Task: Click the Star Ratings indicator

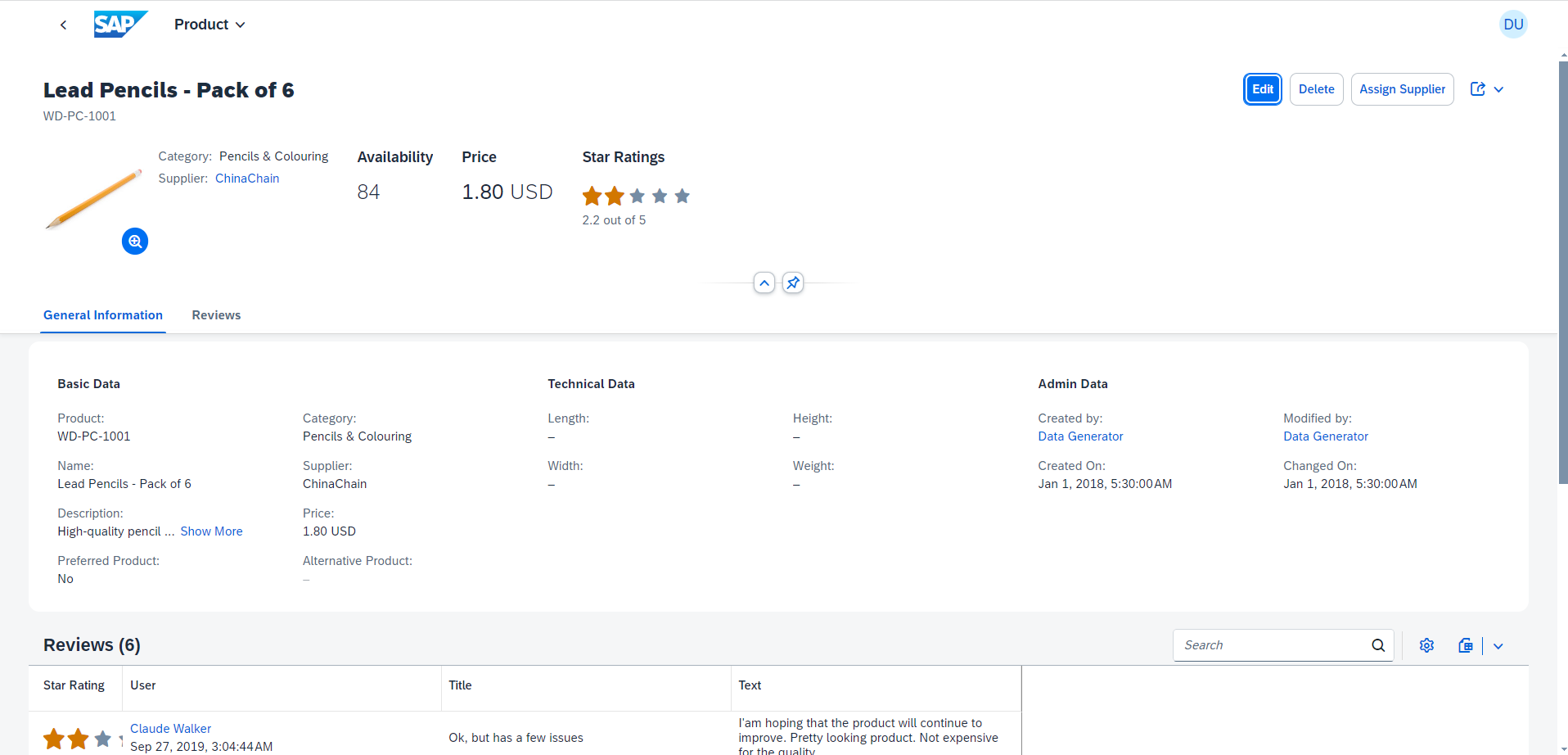Action: point(636,196)
